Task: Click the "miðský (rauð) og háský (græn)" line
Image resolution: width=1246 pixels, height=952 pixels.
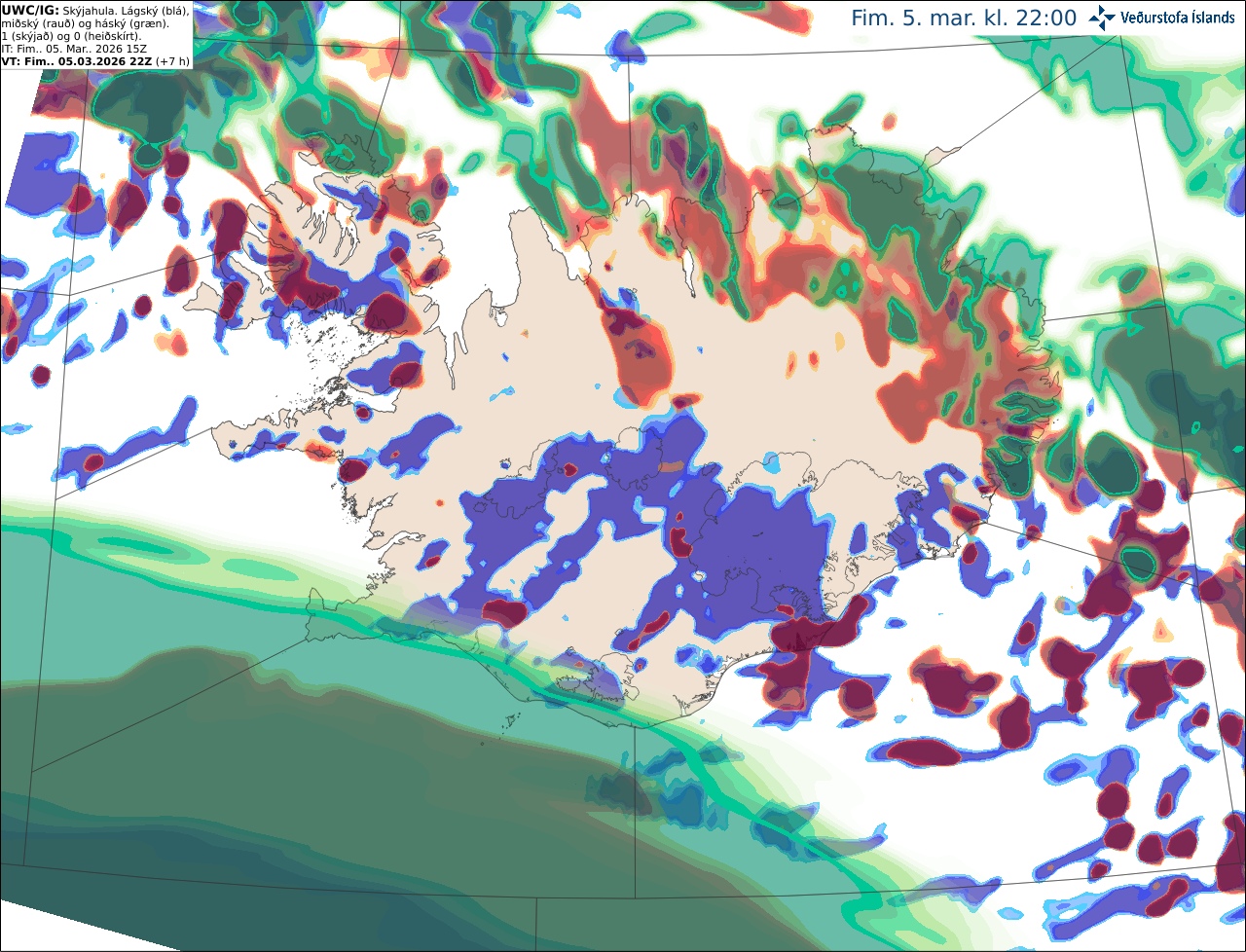Action: point(85,22)
